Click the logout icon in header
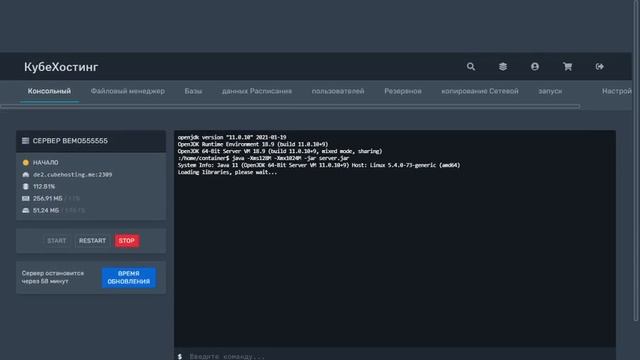640x360 pixels. [x=600, y=67]
